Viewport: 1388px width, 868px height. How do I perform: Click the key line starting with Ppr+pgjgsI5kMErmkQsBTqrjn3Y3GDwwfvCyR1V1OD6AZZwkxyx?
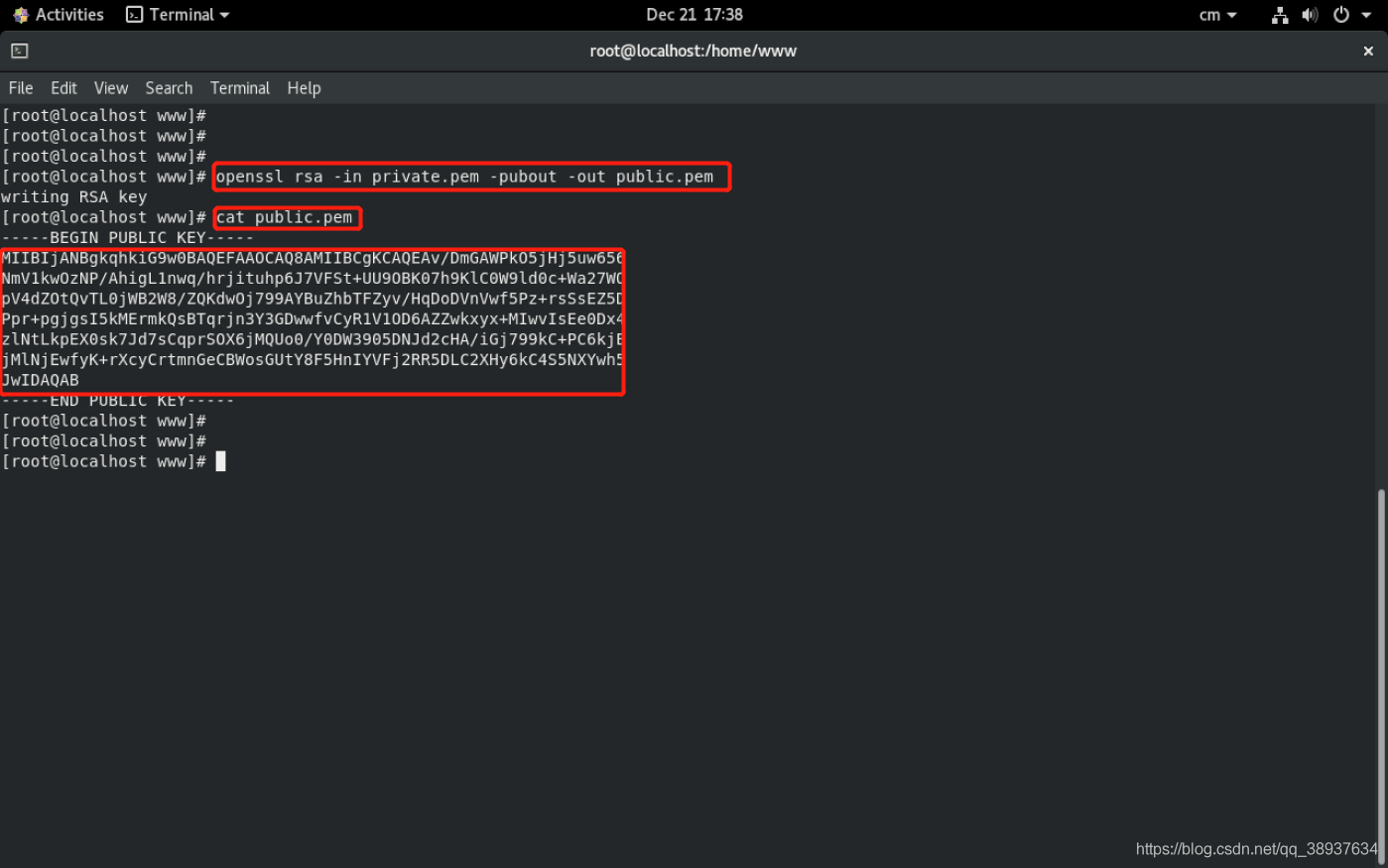[x=313, y=319]
